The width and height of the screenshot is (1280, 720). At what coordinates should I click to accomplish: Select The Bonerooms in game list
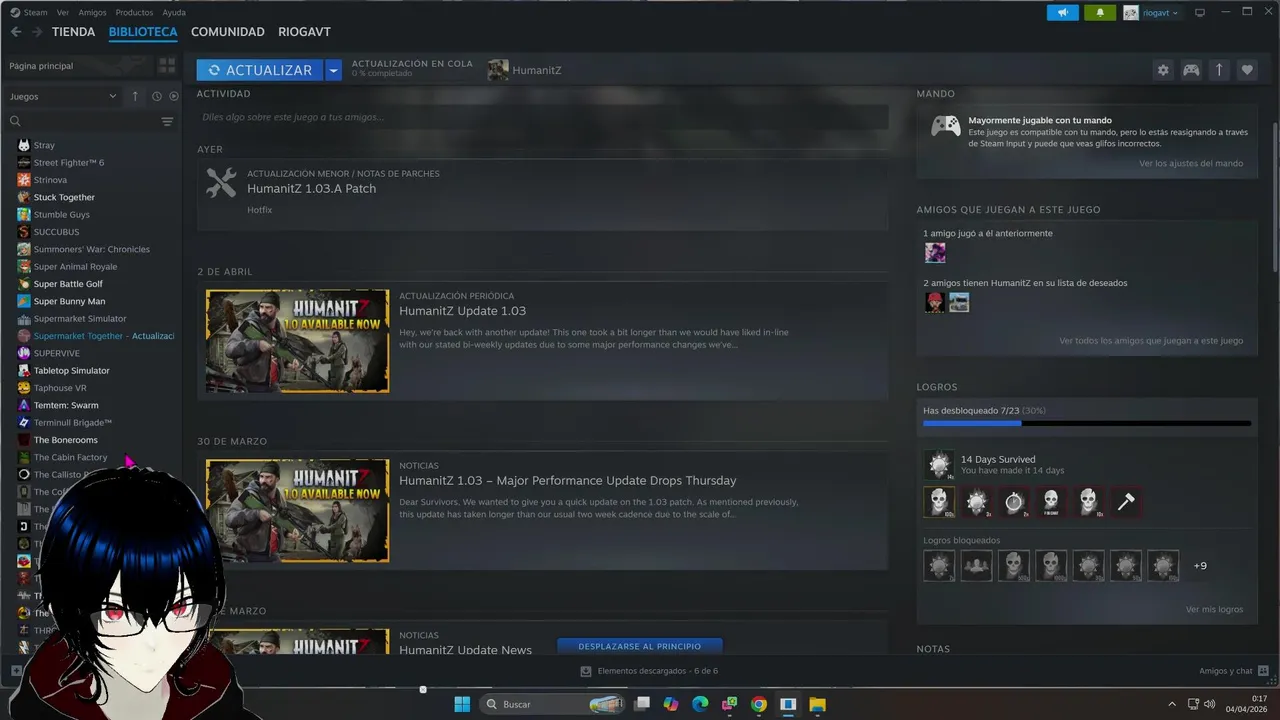66,440
